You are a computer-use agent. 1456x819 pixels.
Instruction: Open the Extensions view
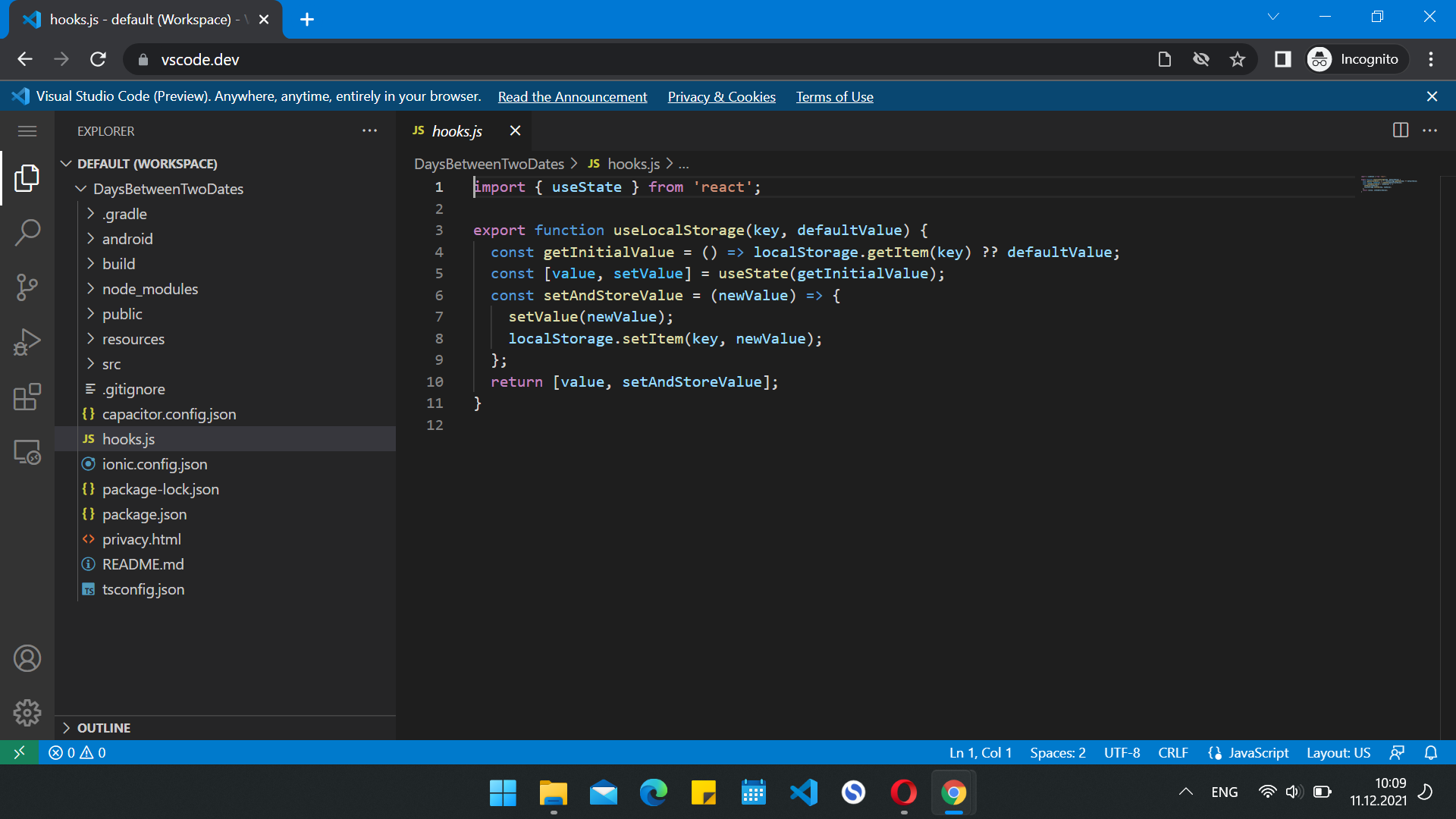(27, 397)
